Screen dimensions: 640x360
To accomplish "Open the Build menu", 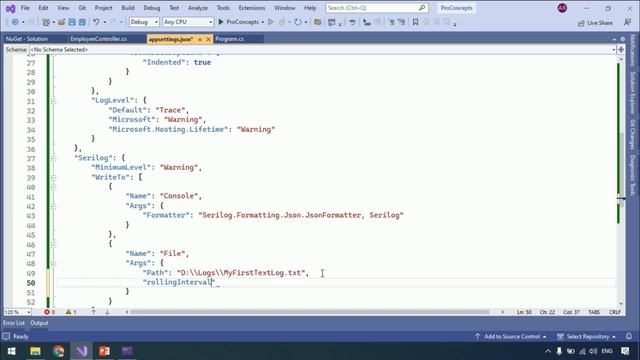I will 128,8.
